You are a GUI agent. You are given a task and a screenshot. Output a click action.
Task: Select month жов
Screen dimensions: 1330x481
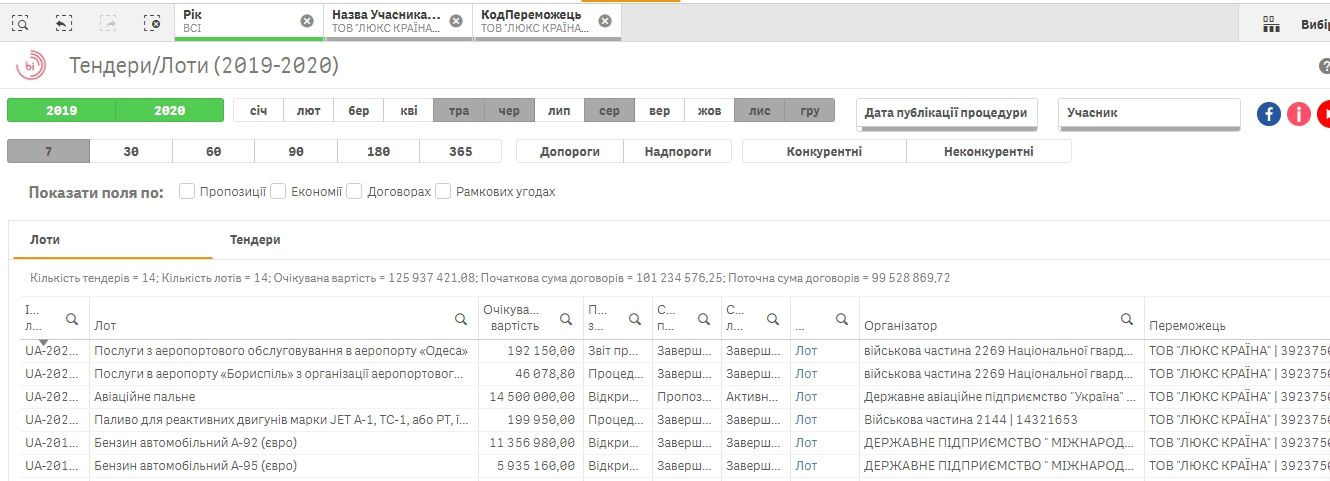pos(709,110)
